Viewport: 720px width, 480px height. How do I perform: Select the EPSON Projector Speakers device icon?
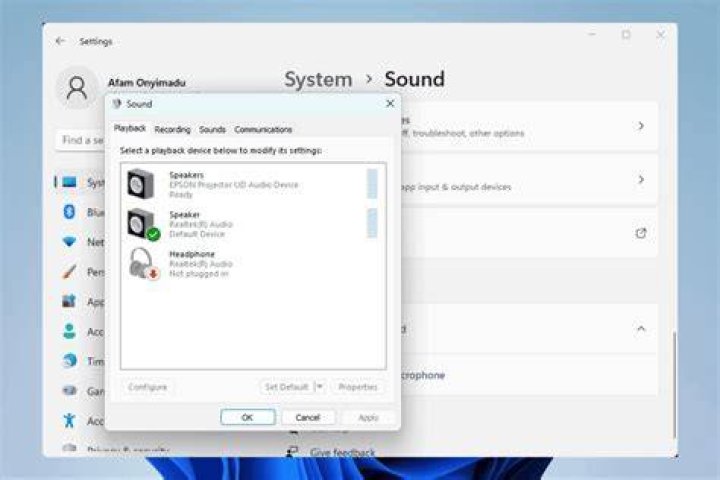[141, 184]
